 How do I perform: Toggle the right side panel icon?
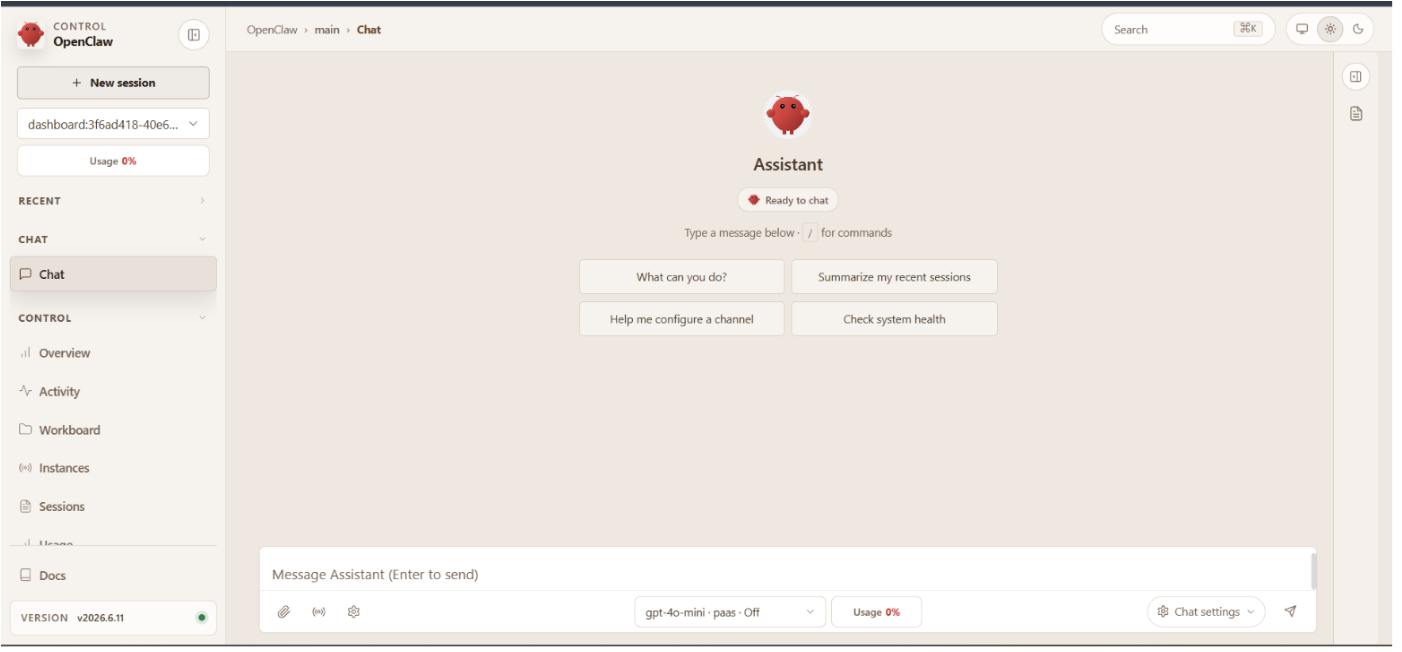coord(1356,77)
